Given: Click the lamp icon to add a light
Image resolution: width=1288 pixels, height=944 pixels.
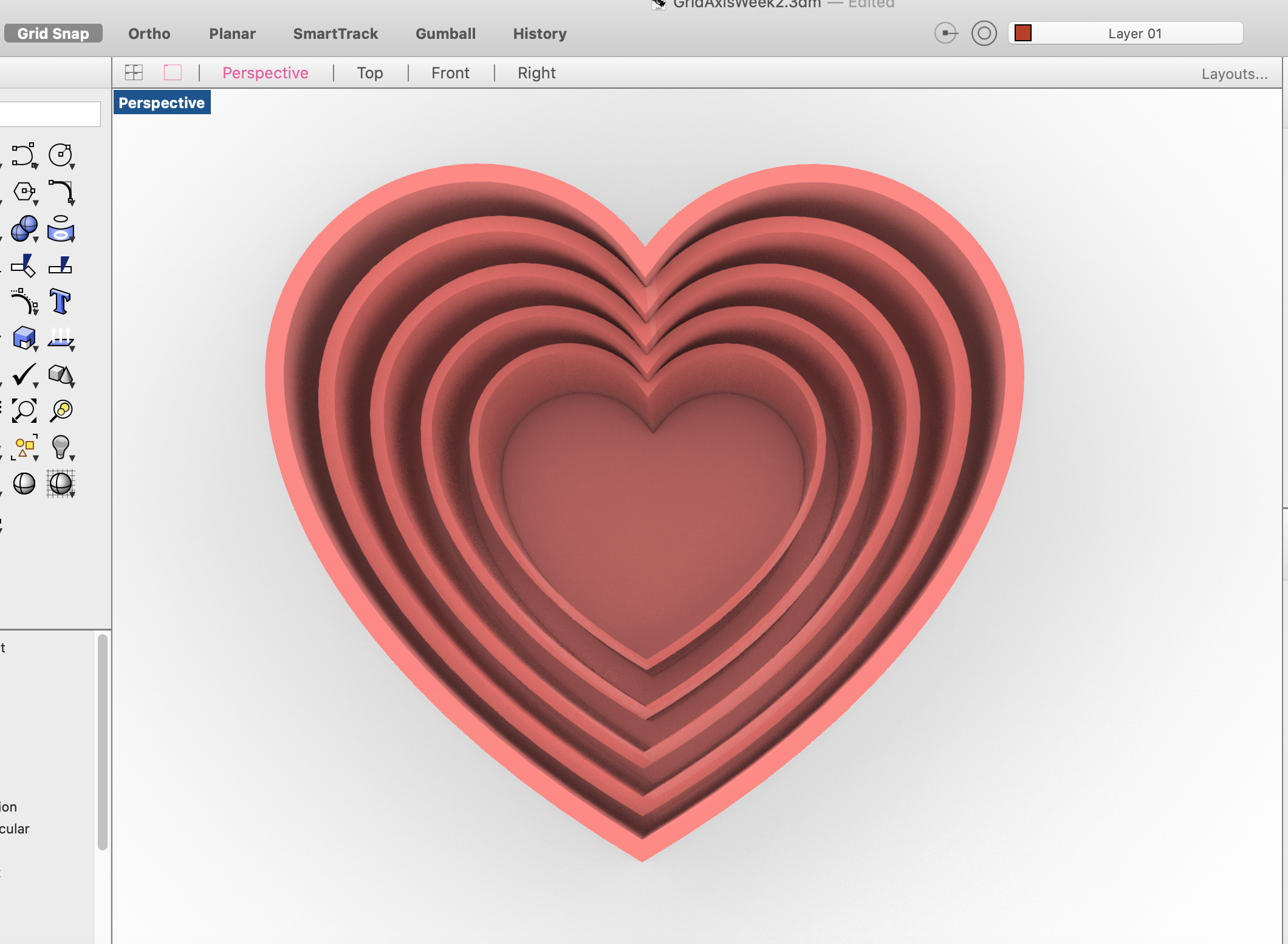Looking at the screenshot, I should click(61, 448).
